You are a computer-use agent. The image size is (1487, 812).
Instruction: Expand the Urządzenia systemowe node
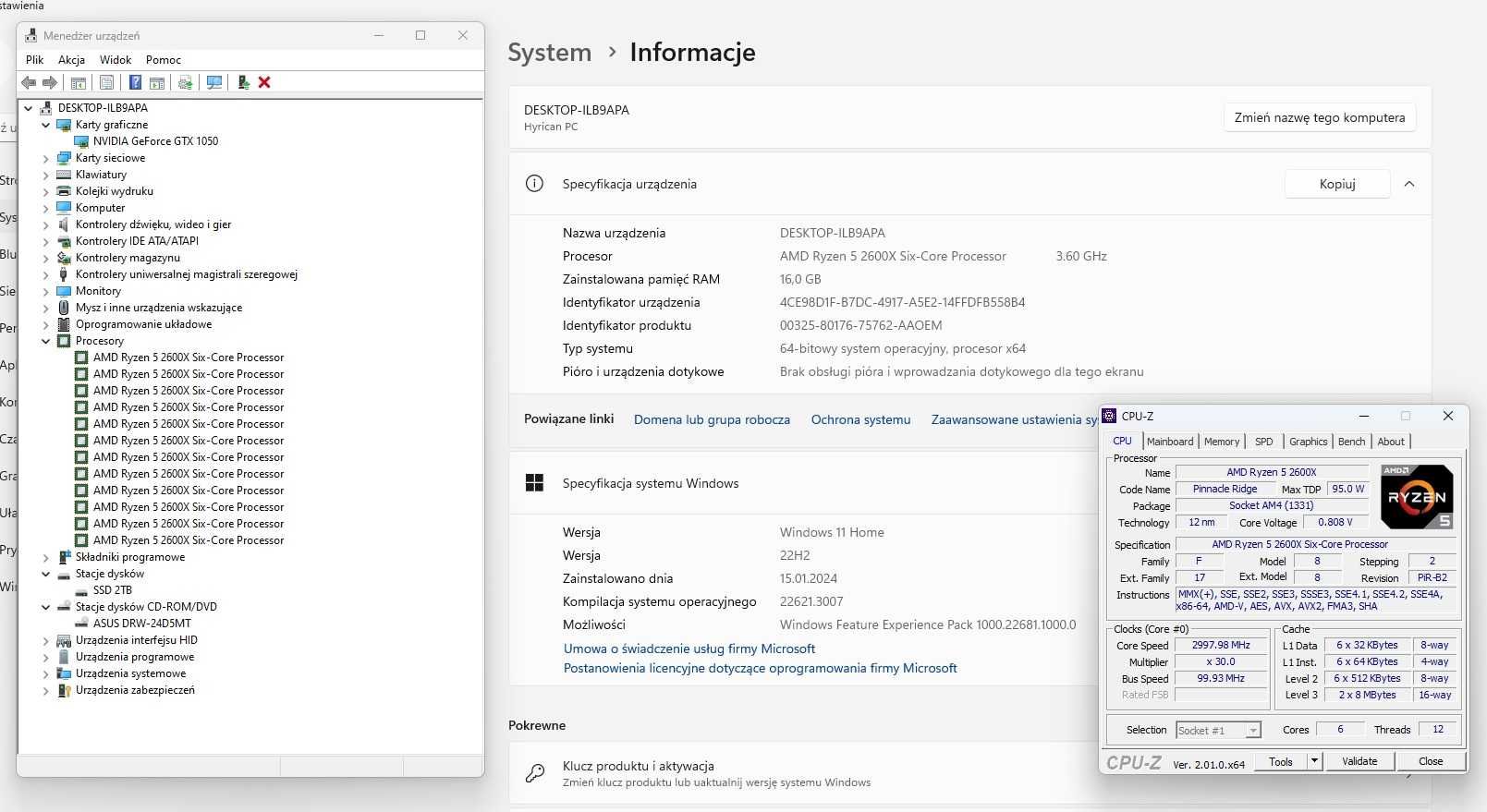pos(45,673)
